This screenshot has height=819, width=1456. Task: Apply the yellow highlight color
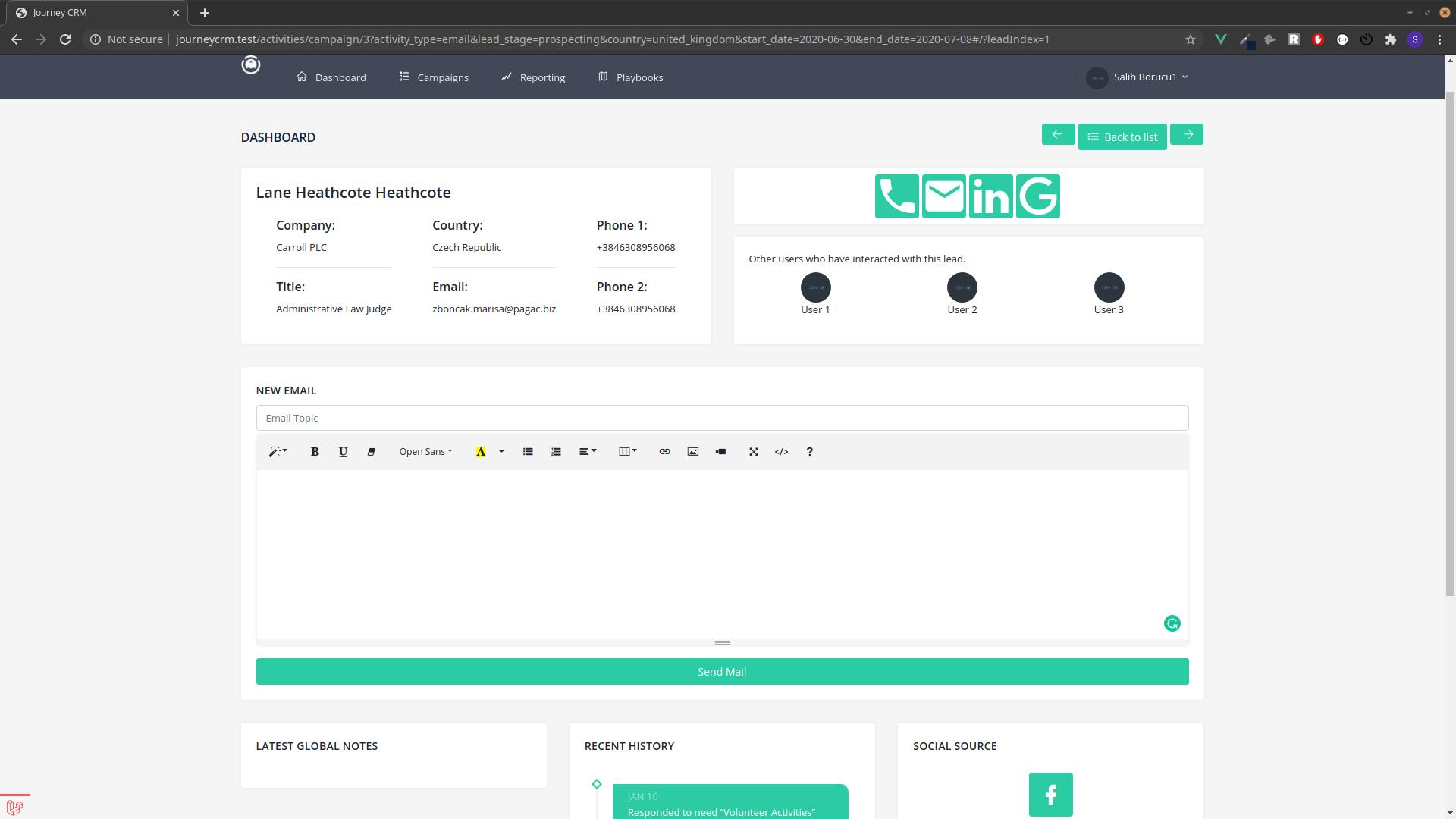pos(481,452)
